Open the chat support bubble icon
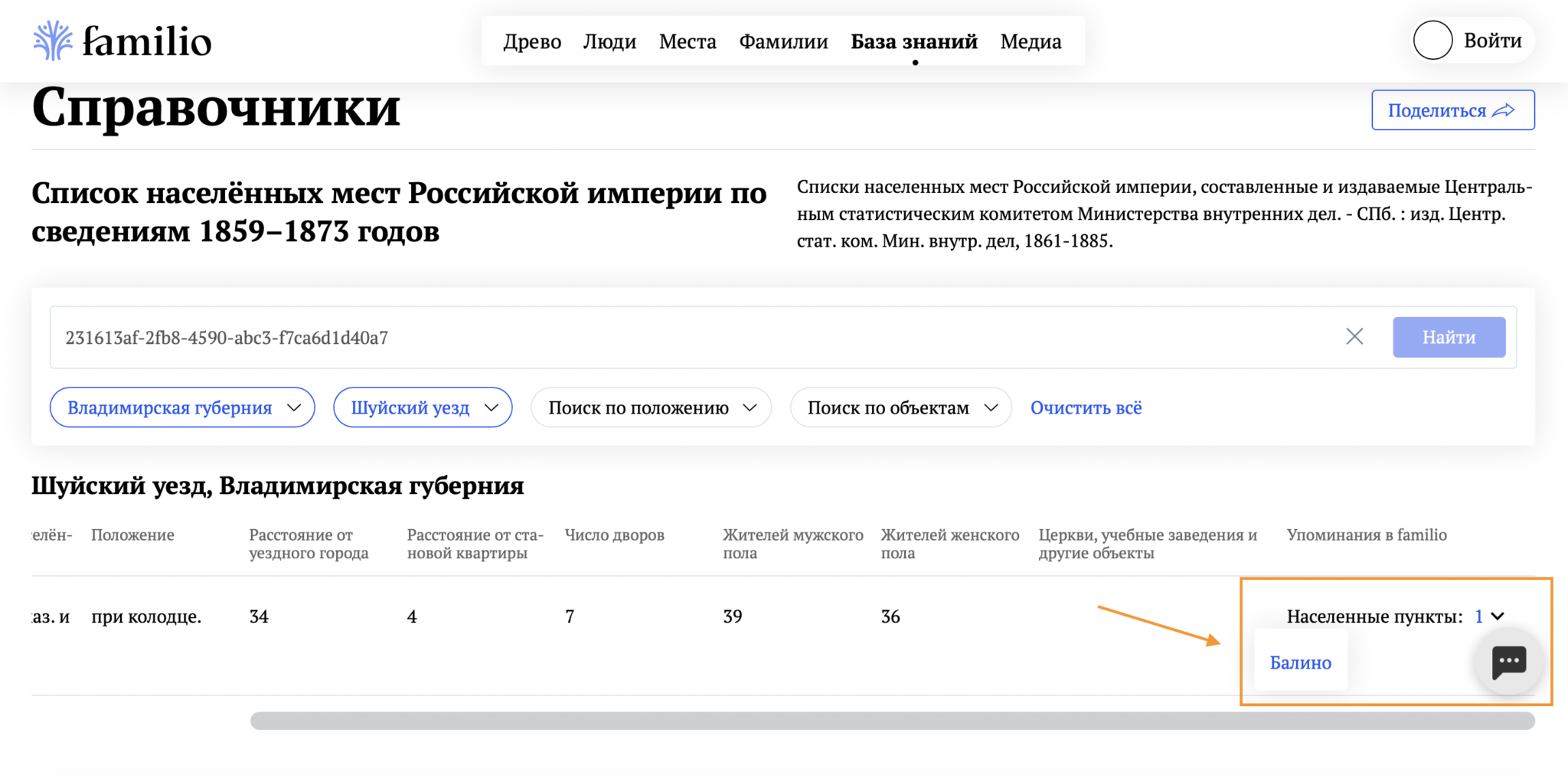The height and width of the screenshot is (775, 1568). click(1509, 662)
